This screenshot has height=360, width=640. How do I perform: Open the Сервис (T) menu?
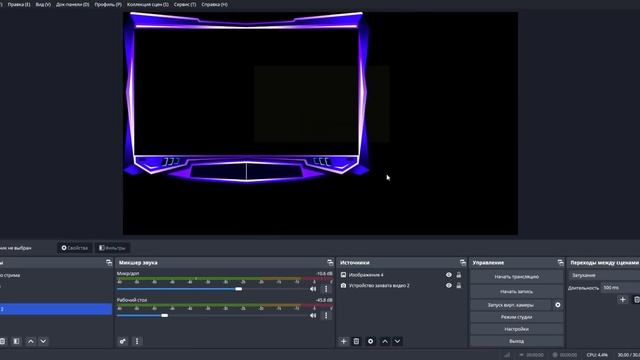[x=184, y=4]
